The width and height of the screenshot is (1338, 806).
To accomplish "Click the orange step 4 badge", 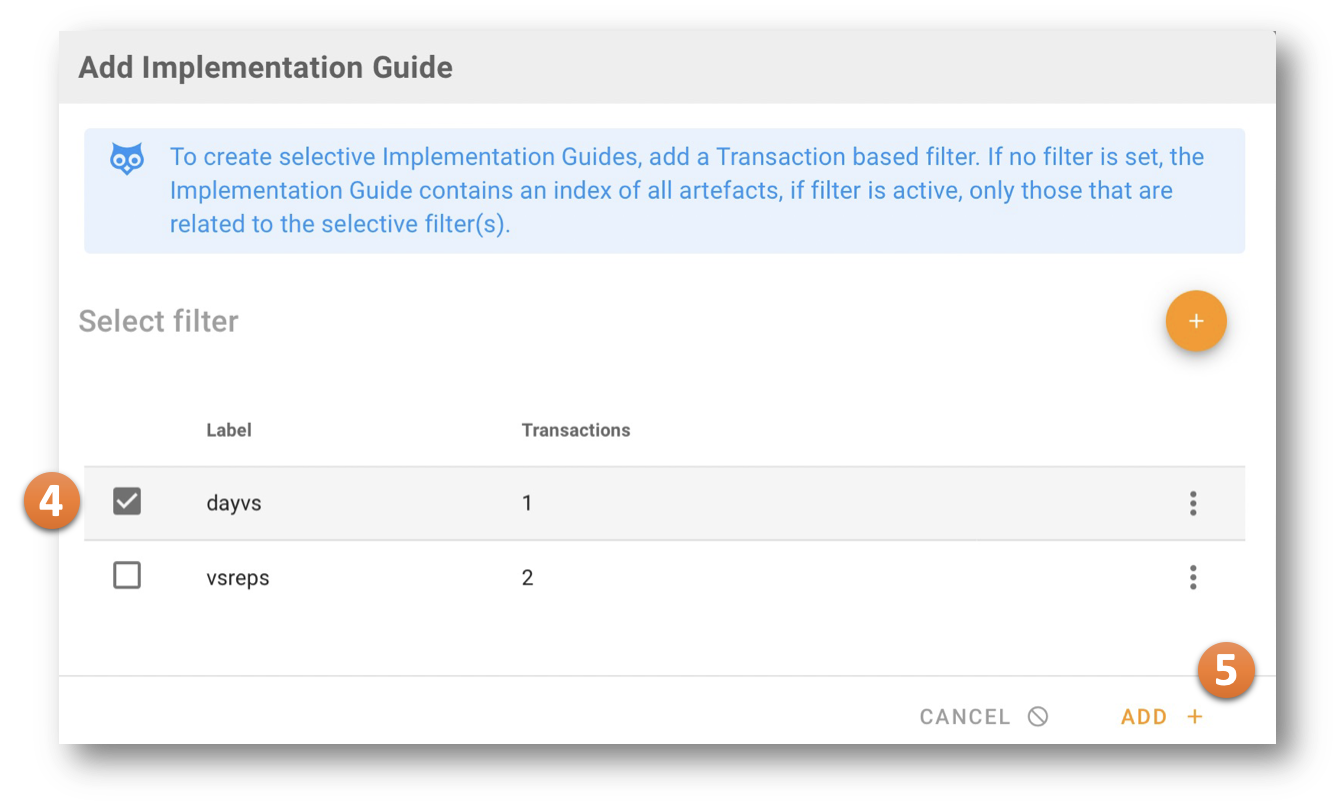I will (x=51, y=502).
